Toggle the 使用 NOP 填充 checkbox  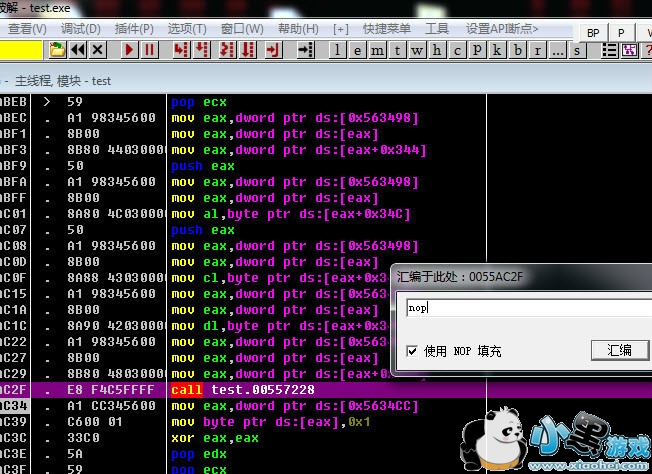(x=413, y=351)
